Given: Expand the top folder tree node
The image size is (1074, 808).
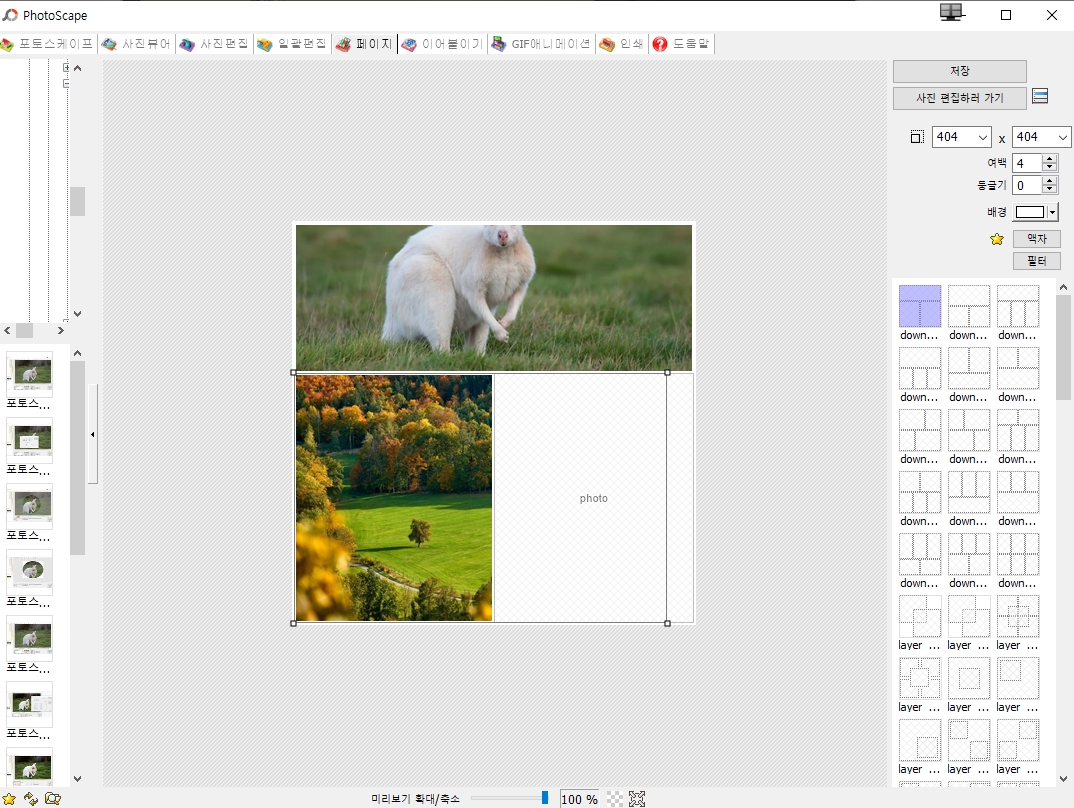Looking at the screenshot, I should (x=66, y=67).
